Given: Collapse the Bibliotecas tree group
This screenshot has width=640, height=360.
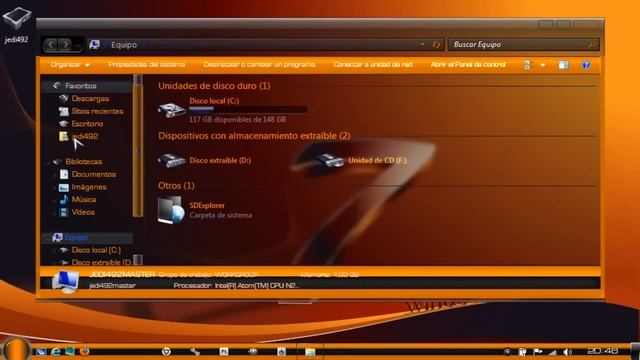Looking at the screenshot, I should point(48,162).
